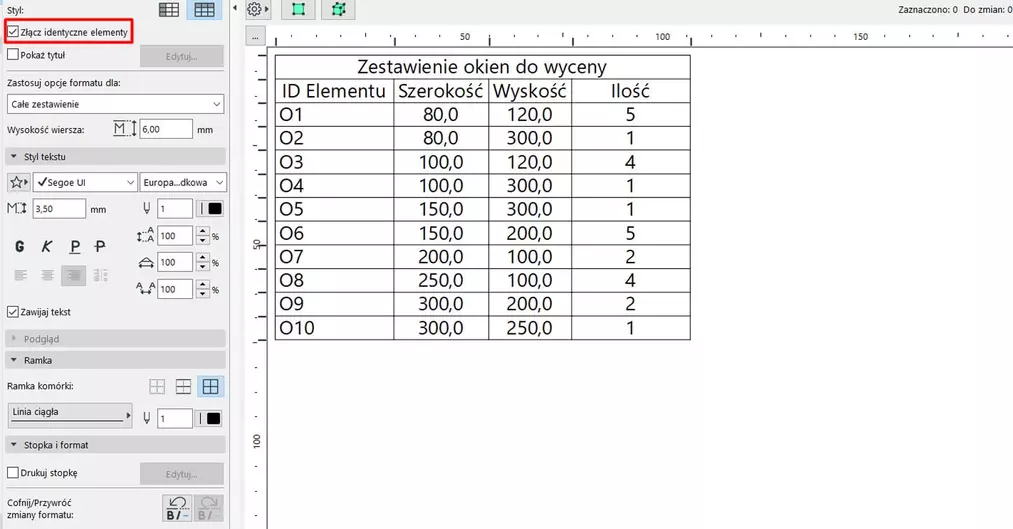
Task: Apply italic formatting with the K button
Action: click(x=47, y=246)
